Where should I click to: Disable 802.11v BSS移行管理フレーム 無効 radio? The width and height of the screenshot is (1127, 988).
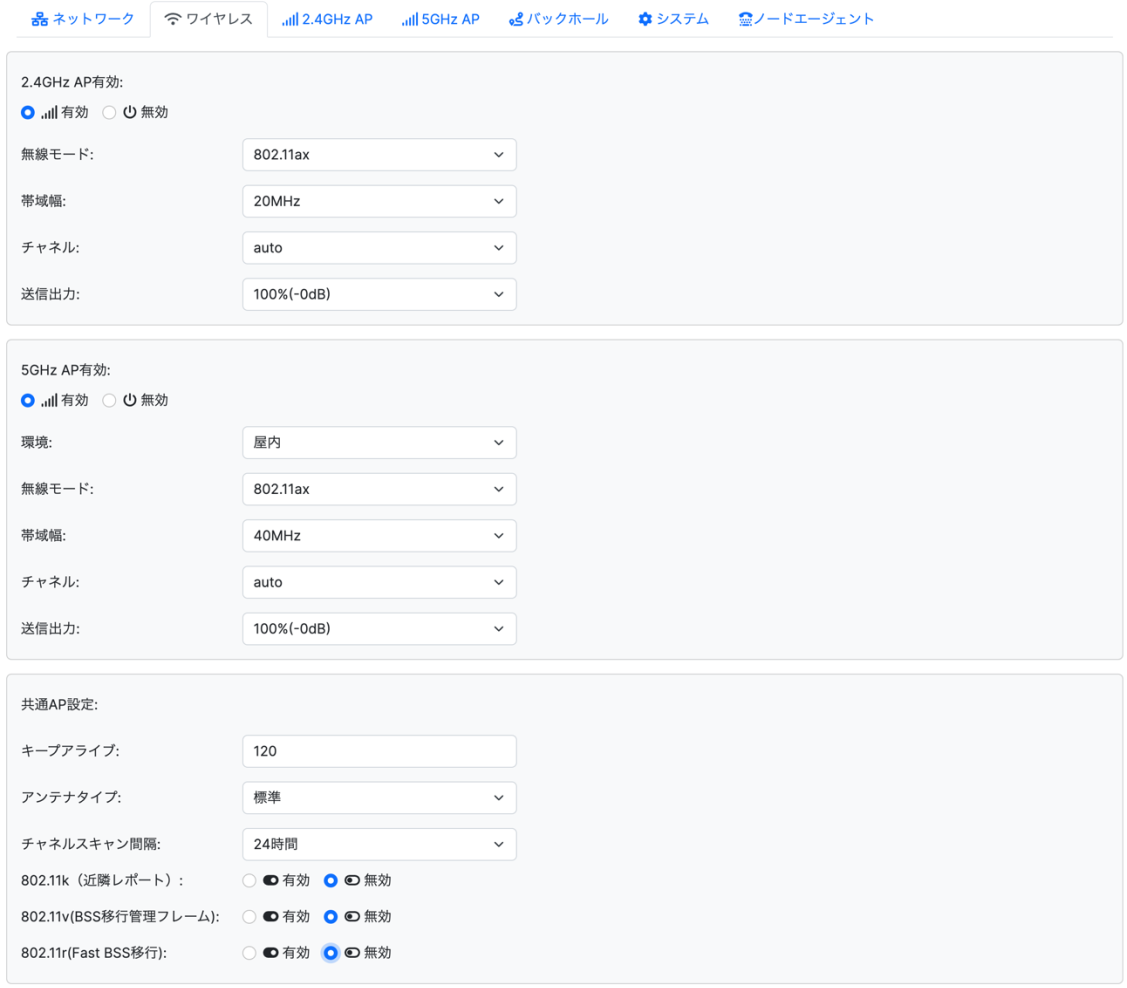click(331, 917)
